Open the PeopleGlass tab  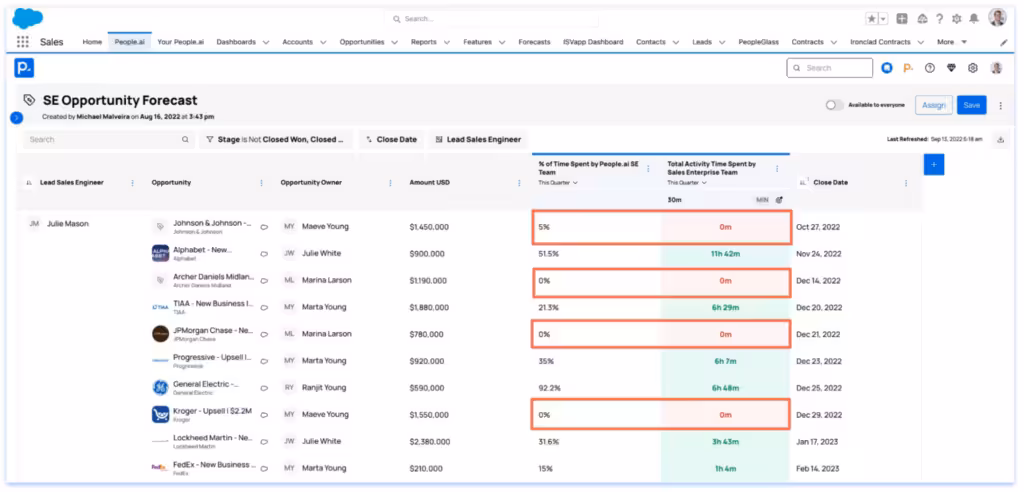click(758, 42)
